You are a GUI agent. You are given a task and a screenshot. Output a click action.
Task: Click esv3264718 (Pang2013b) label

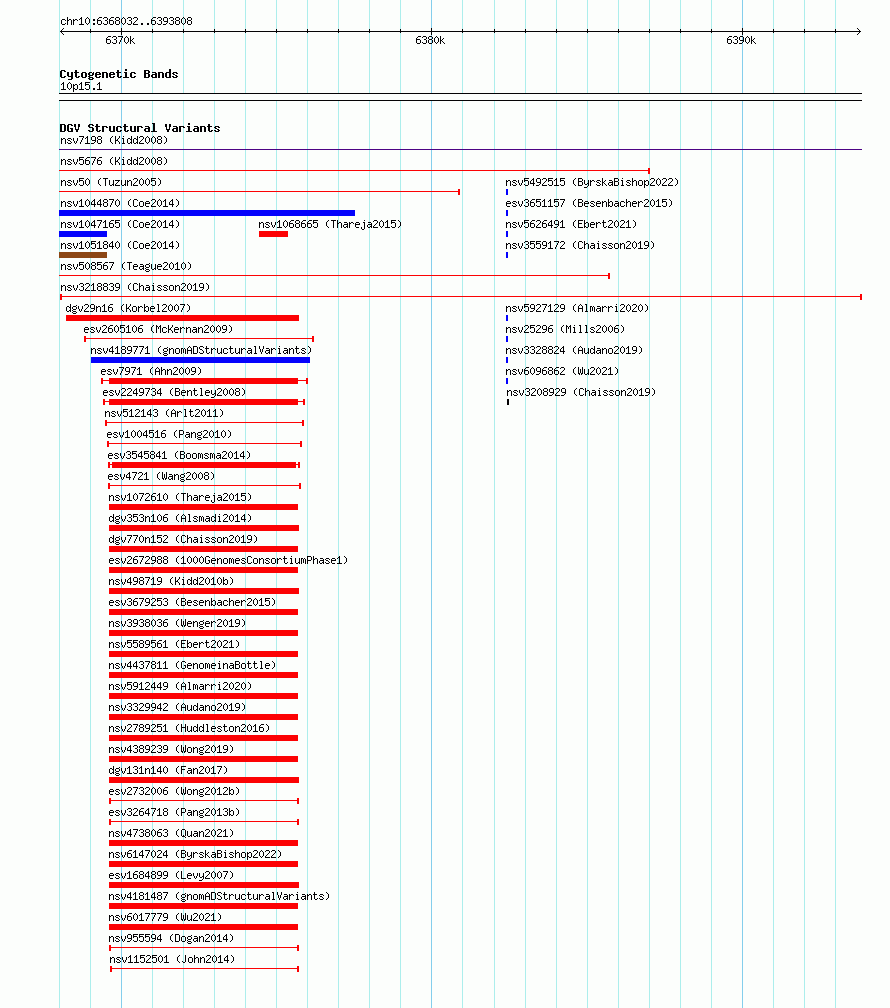[174, 813]
